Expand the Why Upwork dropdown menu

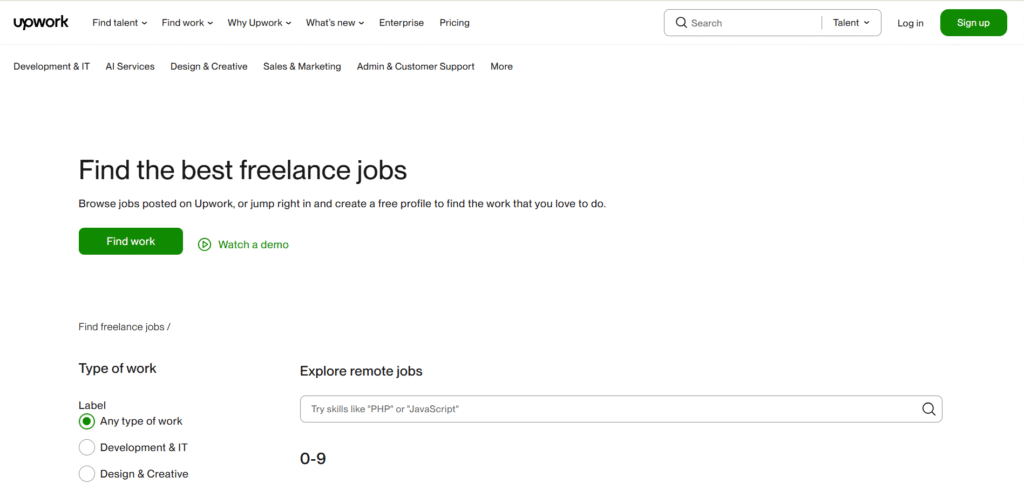[259, 23]
